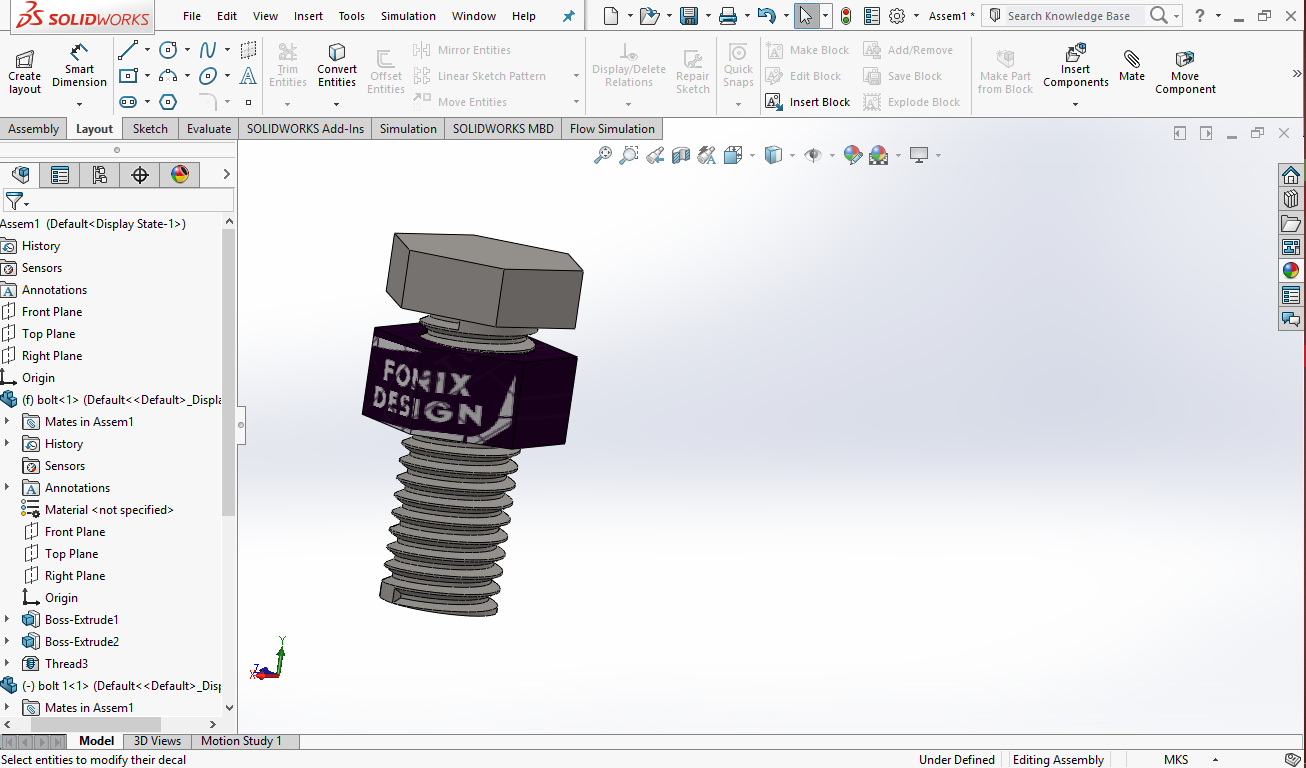
Task: Open the DisplayManager color wheel tab
Action: (180, 175)
